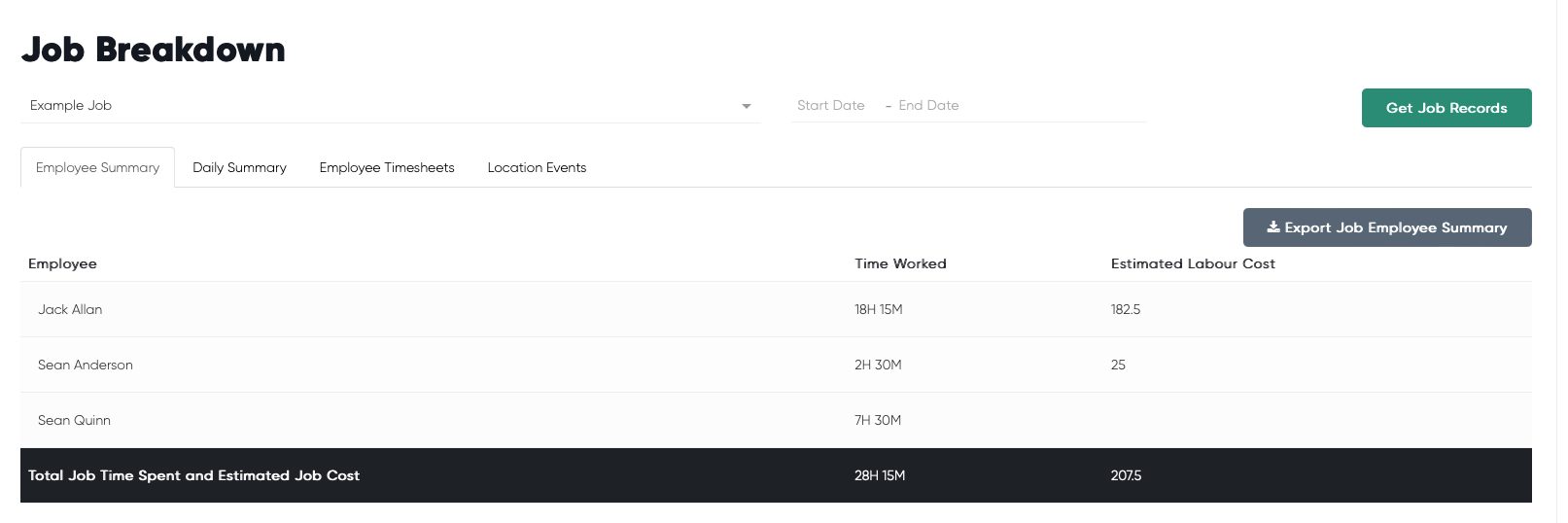Screen dimensions: 1568x523
Task: Switch to the Daily Summary tab
Action: 239,167
